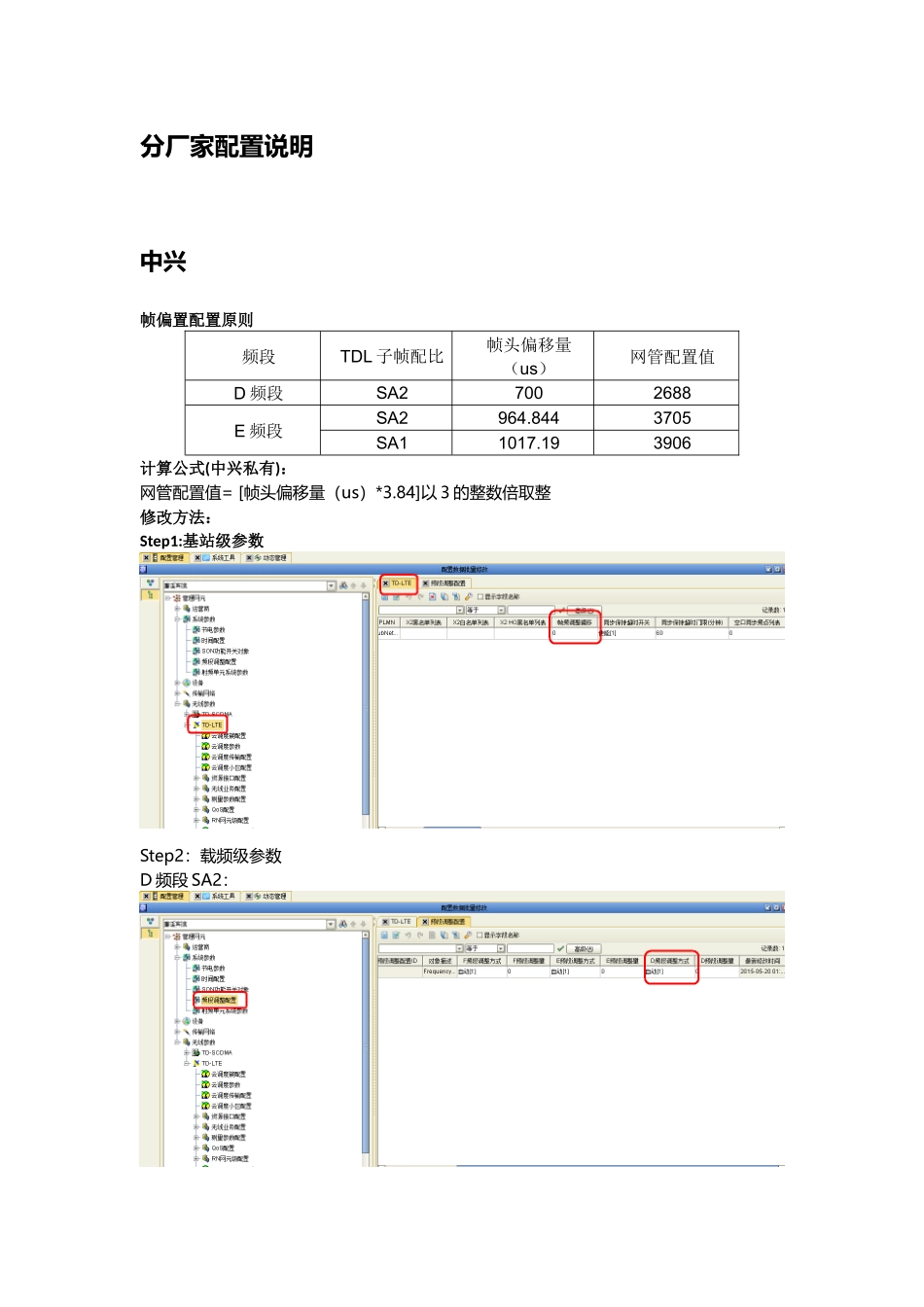
Task: Click paste toolbar icon in Step1 screenshot
Action: point(455,596)
